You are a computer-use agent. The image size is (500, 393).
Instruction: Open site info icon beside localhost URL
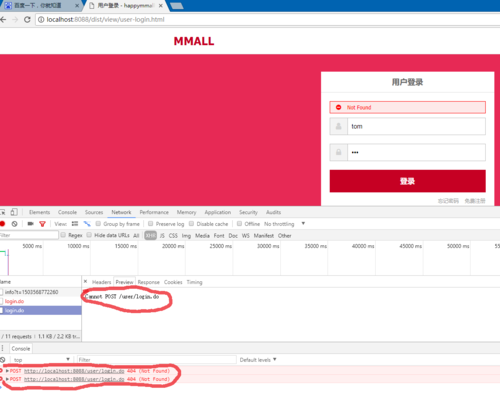pyautogui.click(x=41, y=20)
